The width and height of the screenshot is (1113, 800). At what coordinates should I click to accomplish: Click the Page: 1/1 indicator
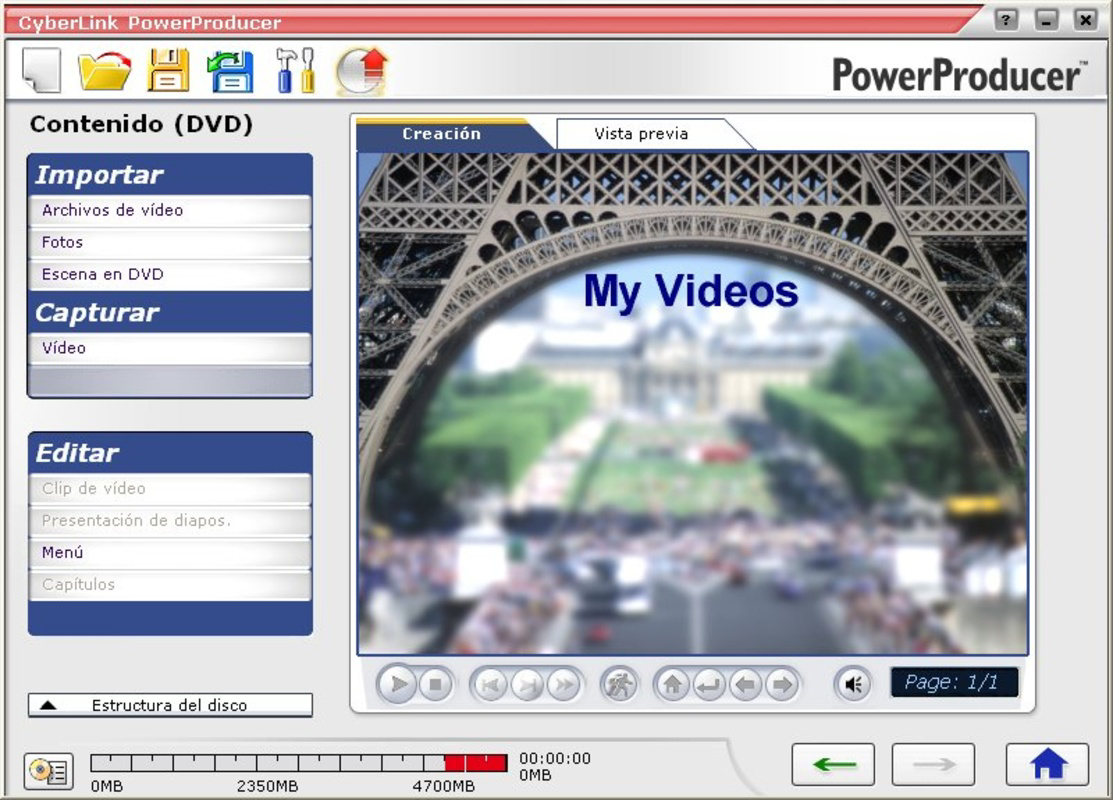pyautogui.click(x=954, y=682)
